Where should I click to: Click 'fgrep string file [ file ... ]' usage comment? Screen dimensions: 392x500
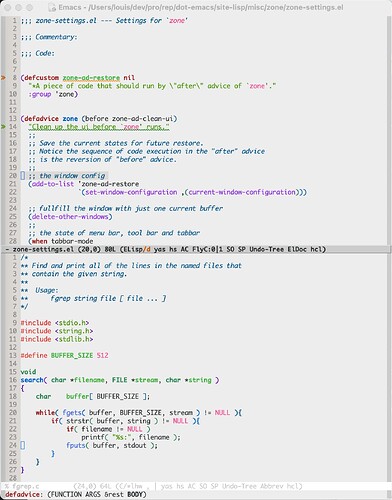click(108, 298)
